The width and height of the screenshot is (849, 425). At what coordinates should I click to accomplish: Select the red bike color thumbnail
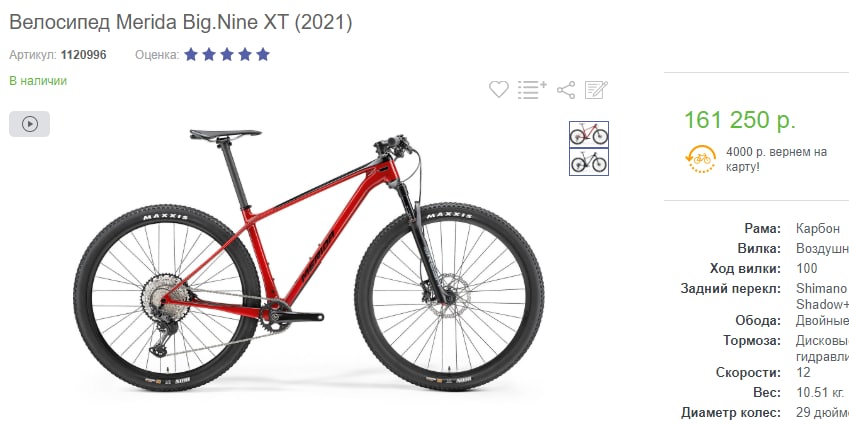[589, 134]
